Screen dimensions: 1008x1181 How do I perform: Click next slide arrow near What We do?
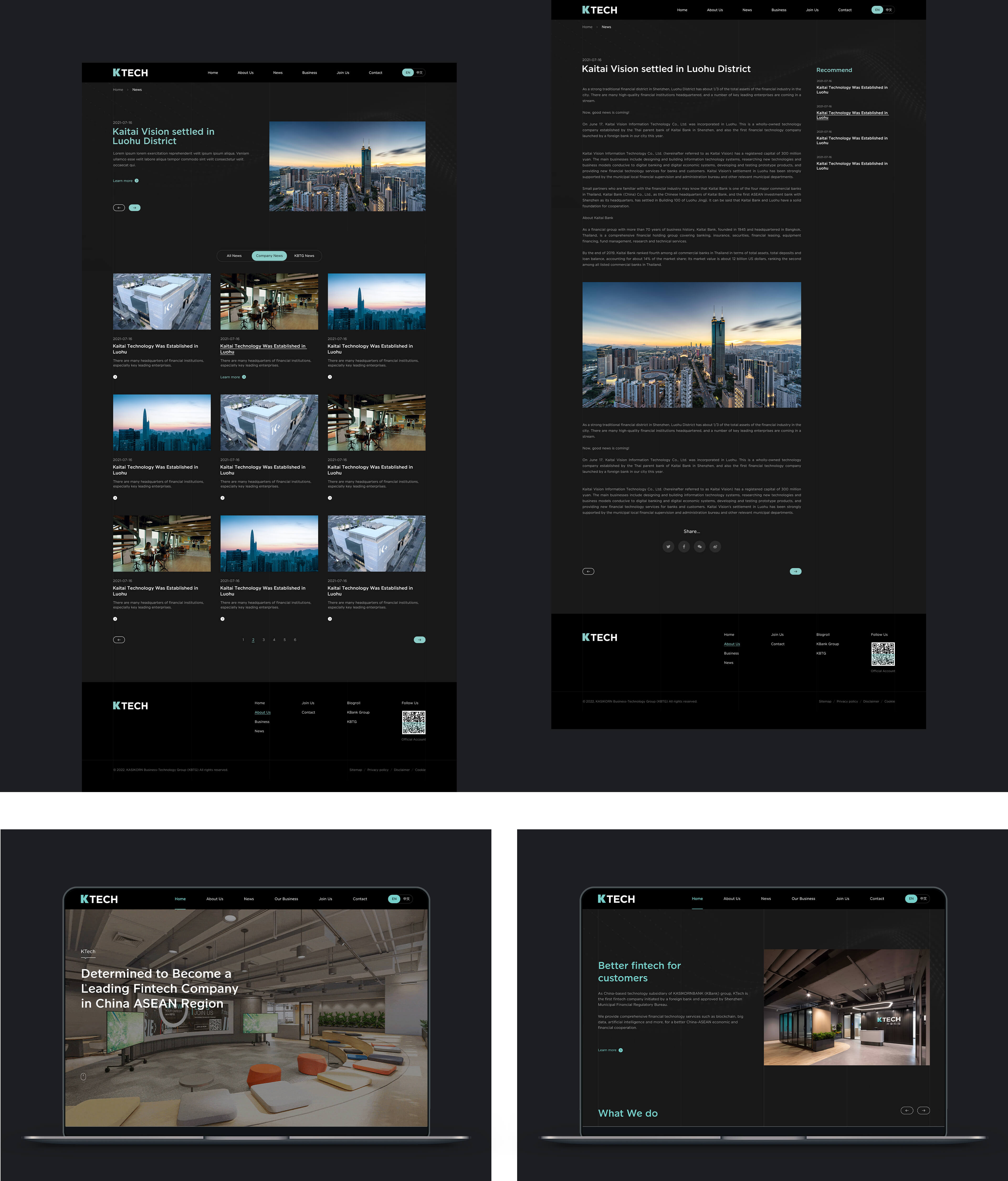(x=923, y=1110)
